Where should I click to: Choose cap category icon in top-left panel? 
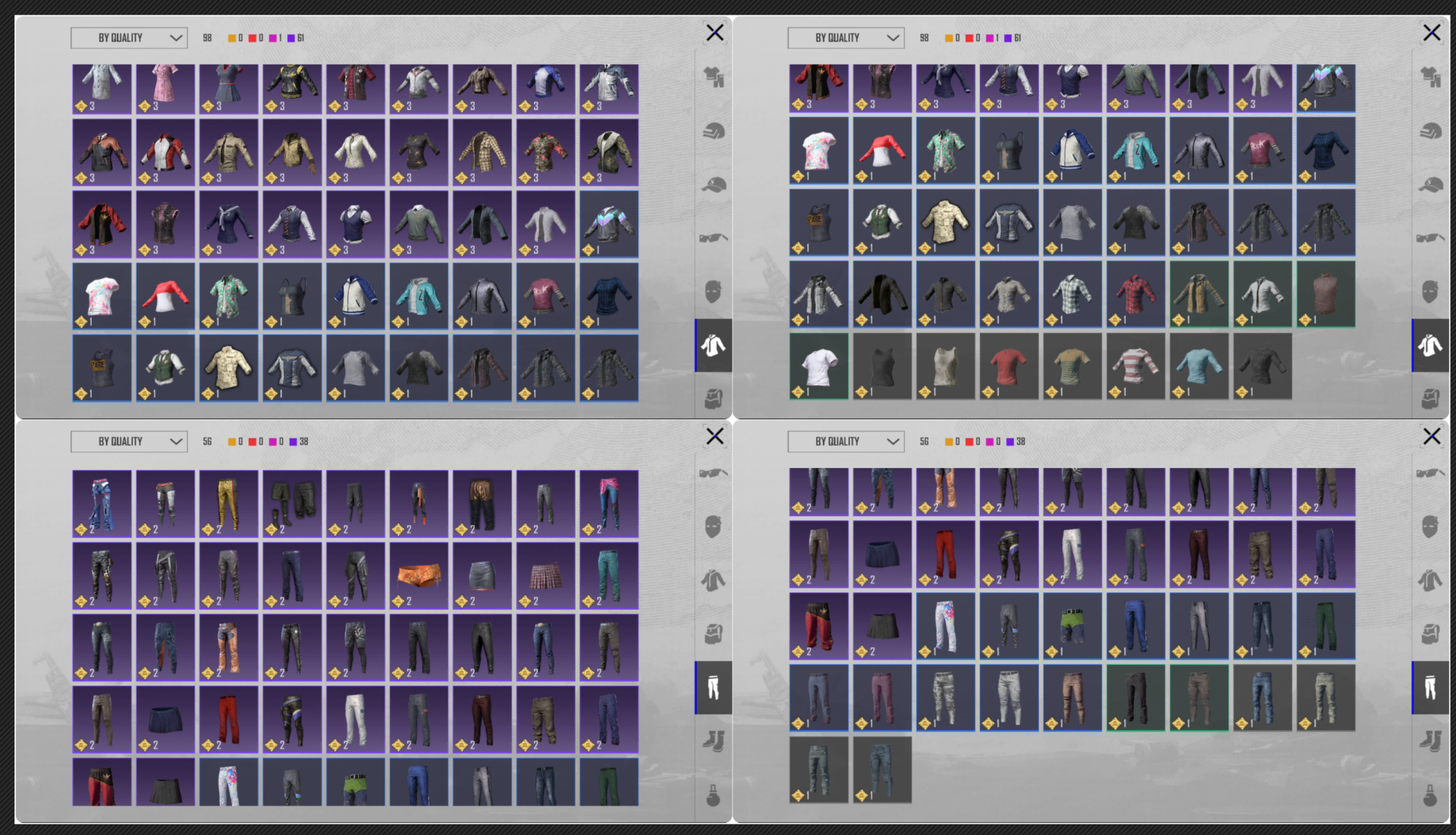click(x=714, y=185)
